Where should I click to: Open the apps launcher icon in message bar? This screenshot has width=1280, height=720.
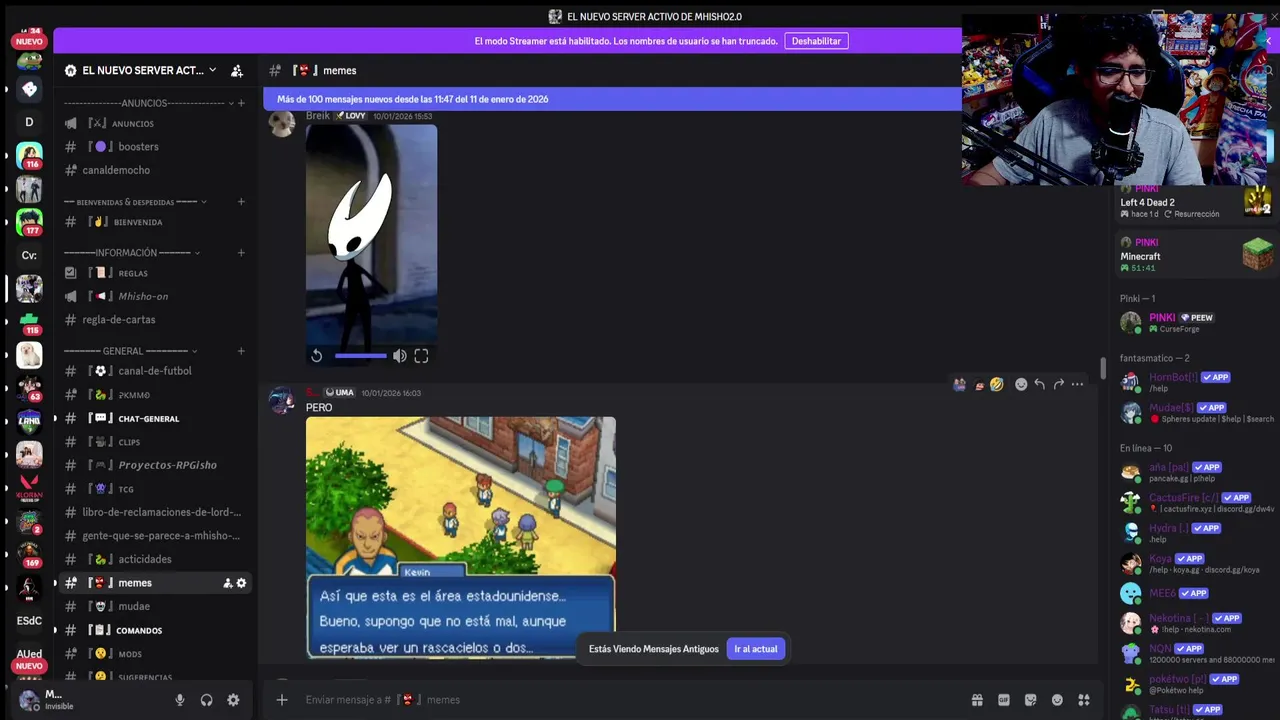pos(1083,700)
